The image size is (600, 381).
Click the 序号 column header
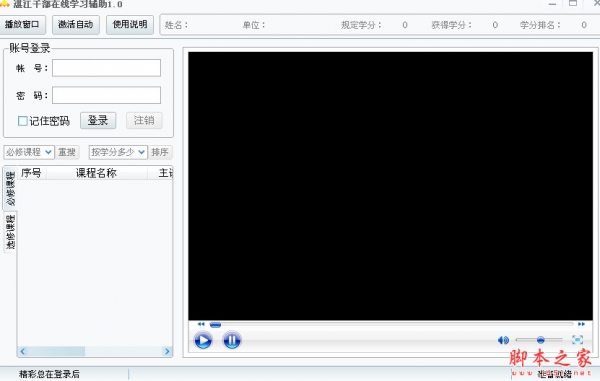(31, 173)
